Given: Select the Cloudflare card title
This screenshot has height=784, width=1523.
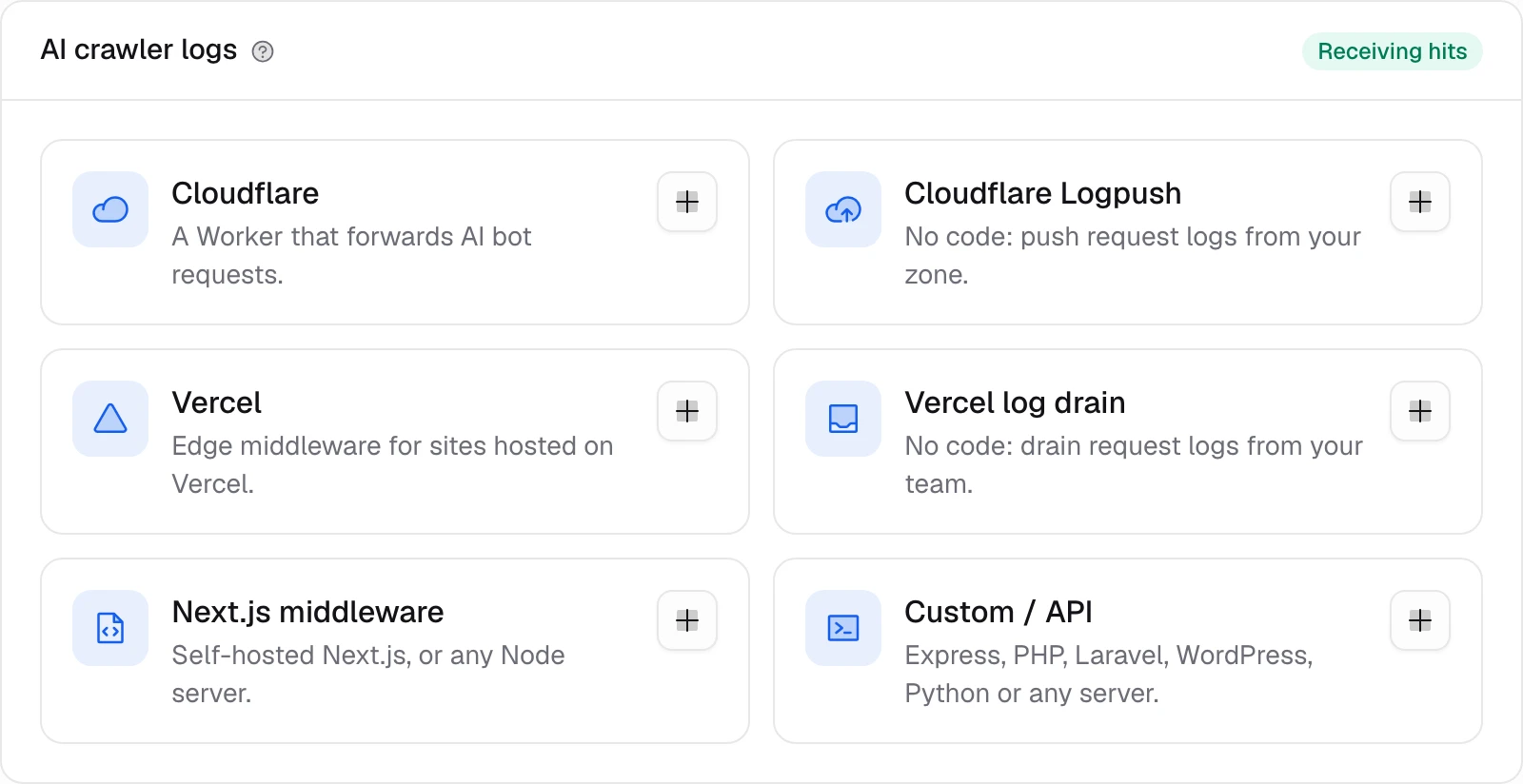Looking at the screenshot, I should [246, 193].
